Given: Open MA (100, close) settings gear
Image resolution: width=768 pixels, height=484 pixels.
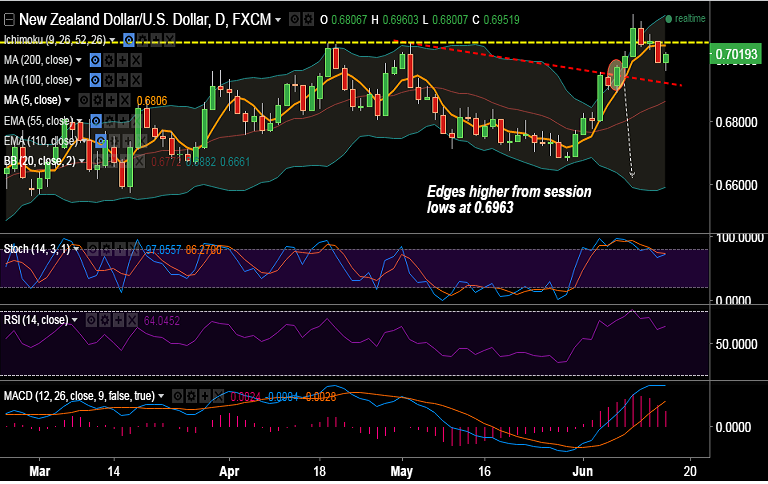Looking at the screenshot, I should pyautogui.click(x=109, y=80).
